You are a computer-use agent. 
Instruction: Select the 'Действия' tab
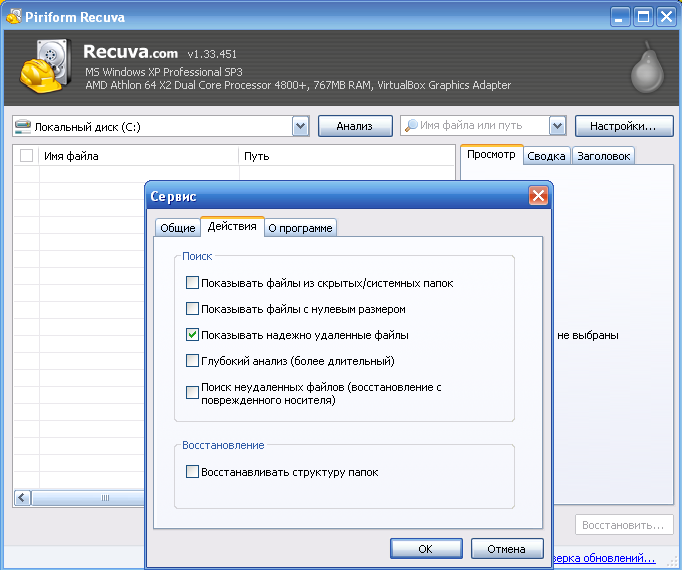[232, 227]
